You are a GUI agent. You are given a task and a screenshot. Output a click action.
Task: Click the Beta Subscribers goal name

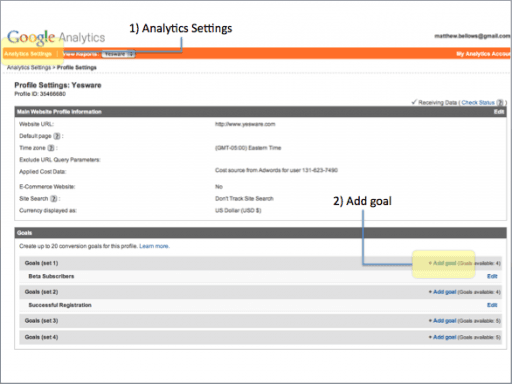coord(51,276)
